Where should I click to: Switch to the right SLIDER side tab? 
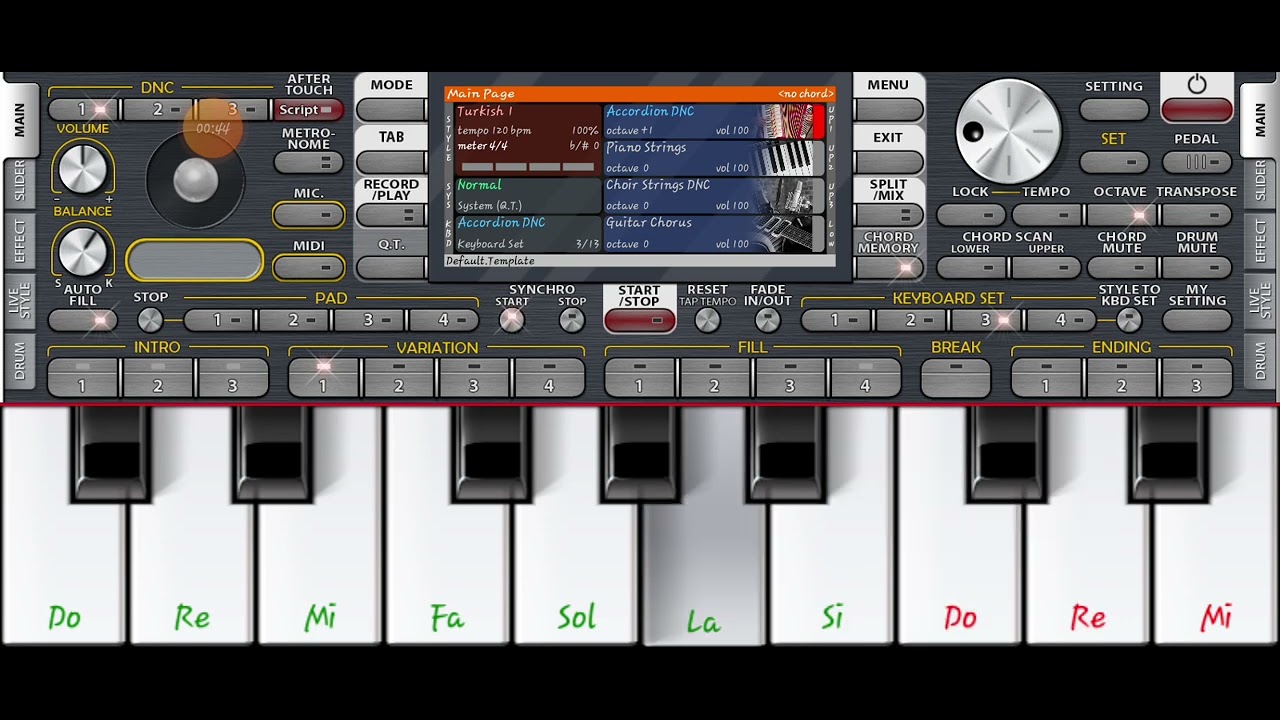1260,182
